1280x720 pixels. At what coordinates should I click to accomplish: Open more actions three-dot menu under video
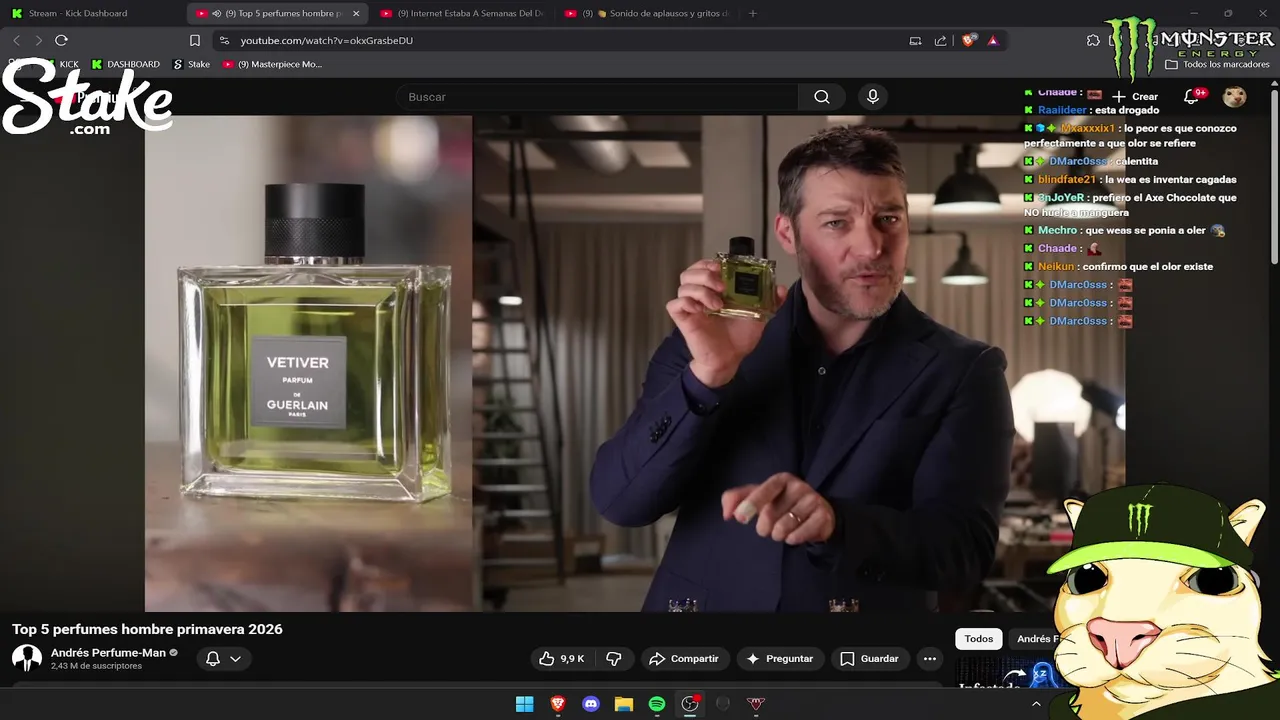click(x=929, y=659)
